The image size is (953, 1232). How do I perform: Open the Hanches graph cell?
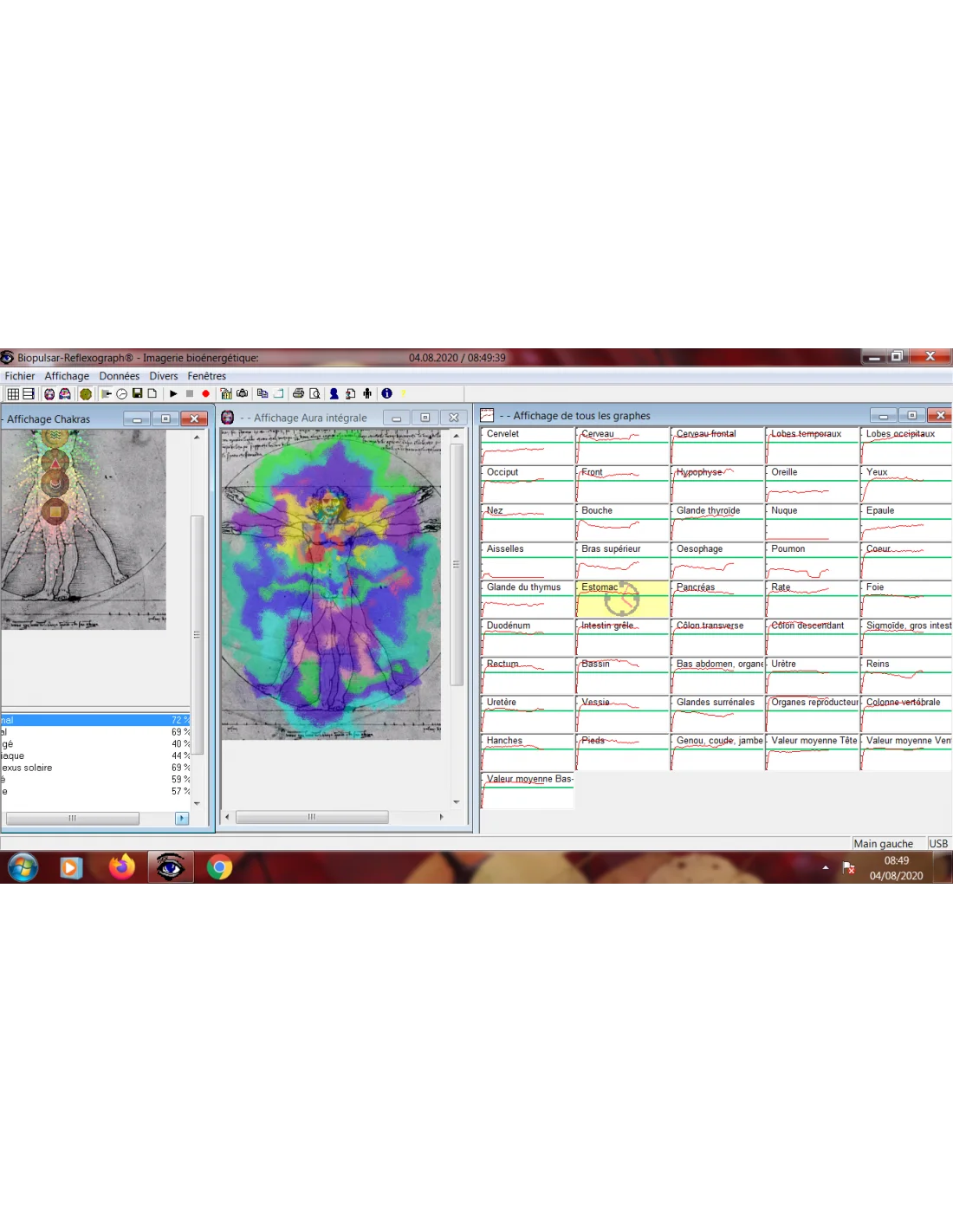pyautogui.click(x=528, y=752)
